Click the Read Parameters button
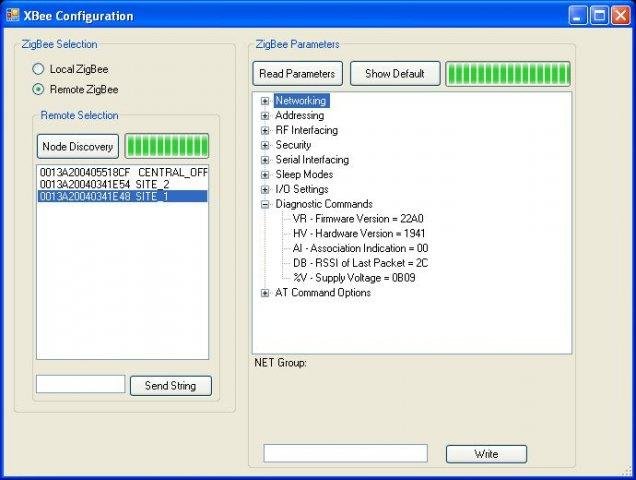Viewport: 636px width, 480px height. coord(297,73)
